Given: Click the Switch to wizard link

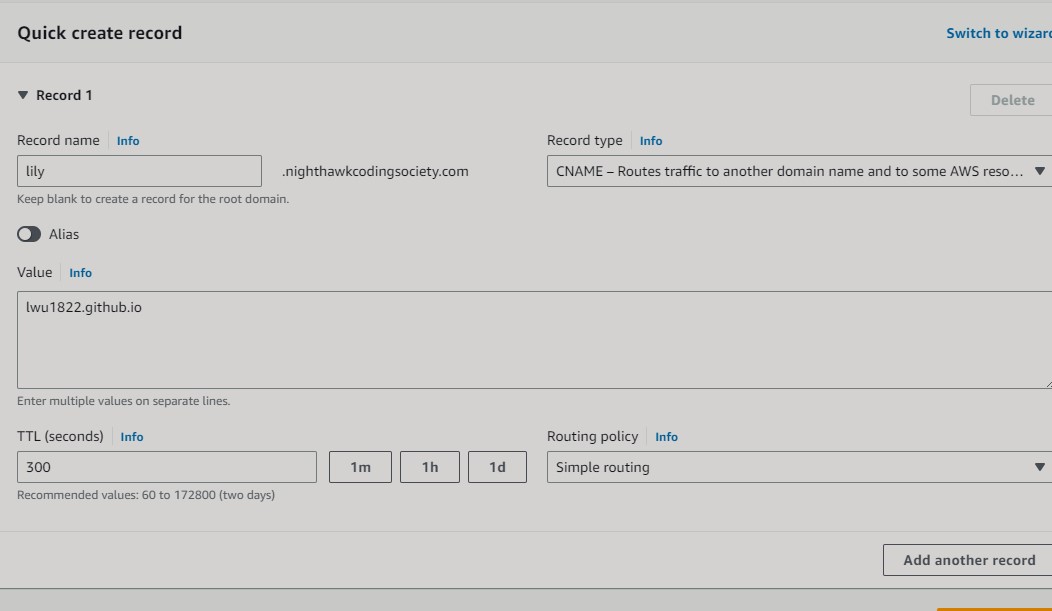Looking at the screenshot, I should pyautogui.click(x=998, y=33).
